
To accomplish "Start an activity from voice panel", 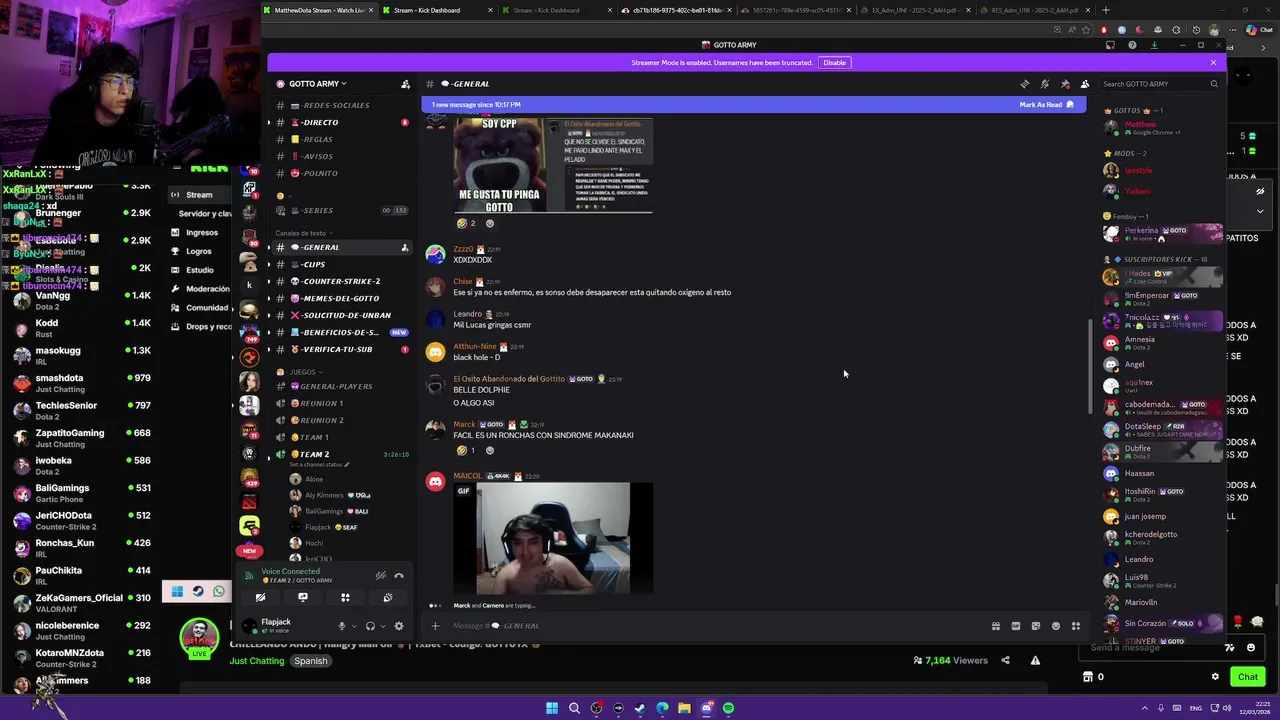I will (x=345, y=597).
